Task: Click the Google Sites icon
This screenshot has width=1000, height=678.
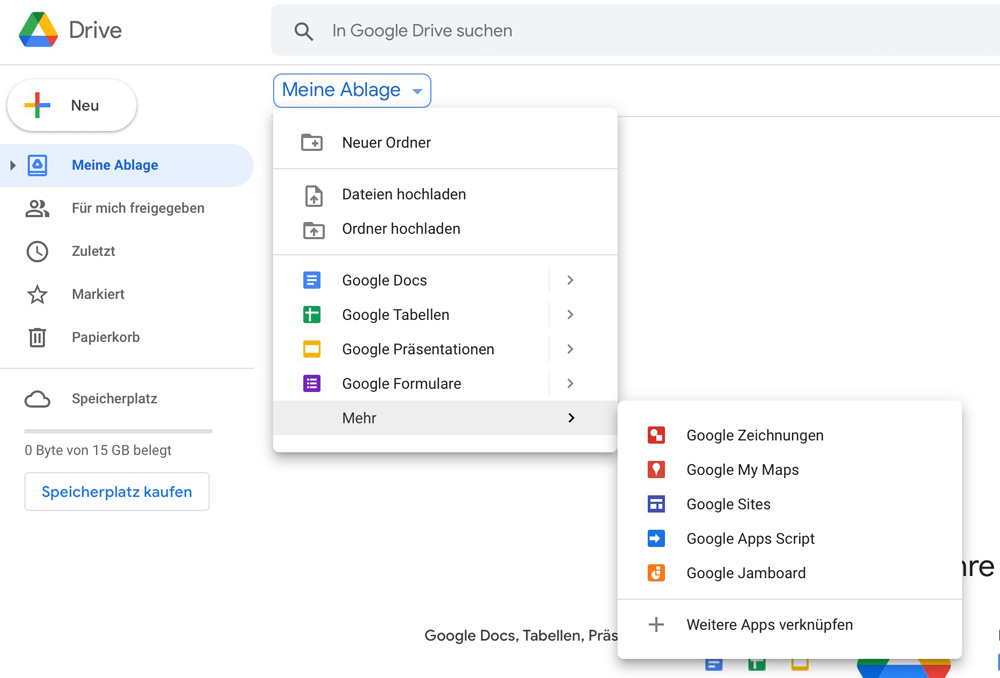Action: (656, 504)
